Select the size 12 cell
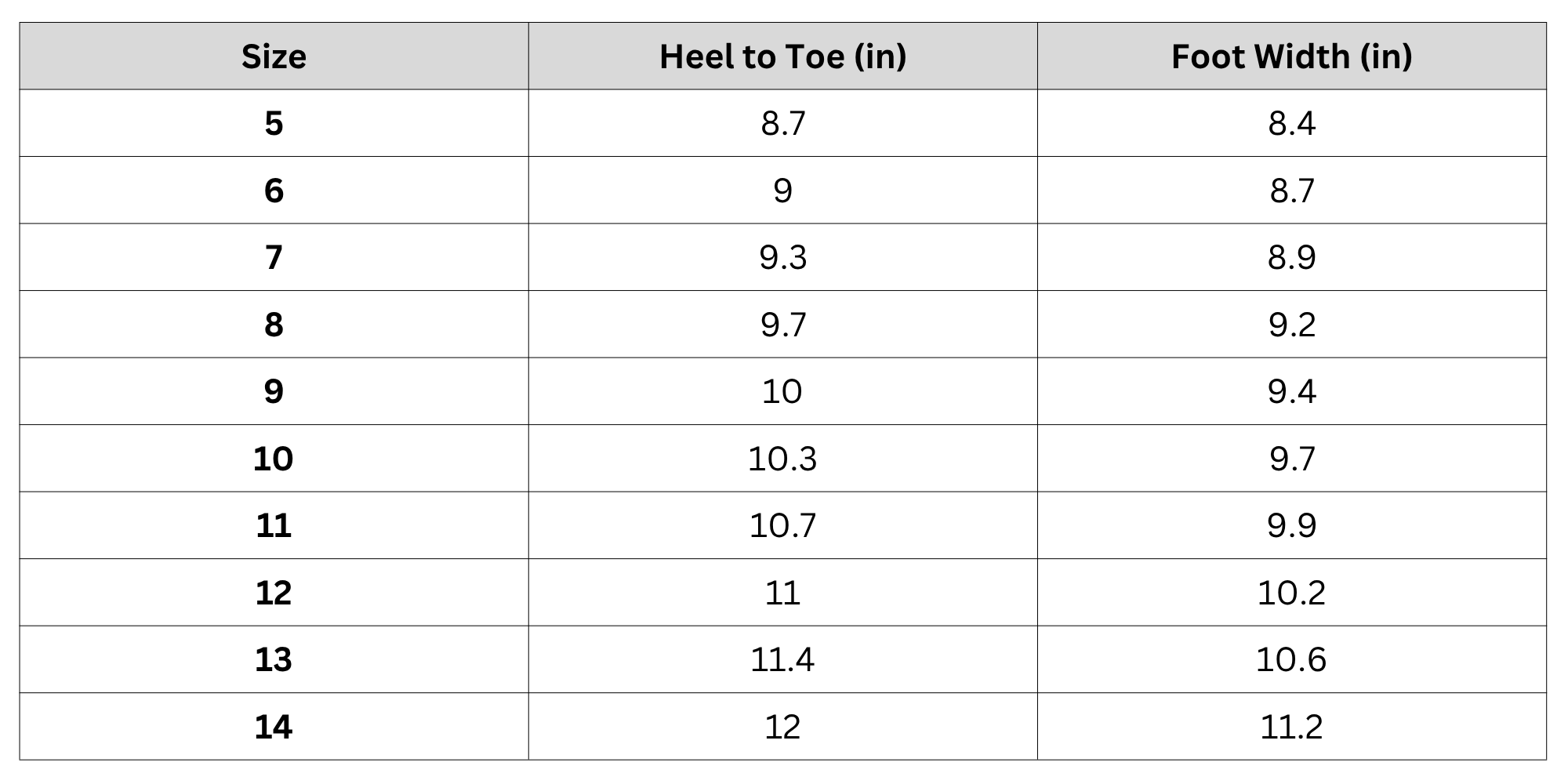This screenshot has width=1568, height=784. pyautogui.click(x=274, y=593)
